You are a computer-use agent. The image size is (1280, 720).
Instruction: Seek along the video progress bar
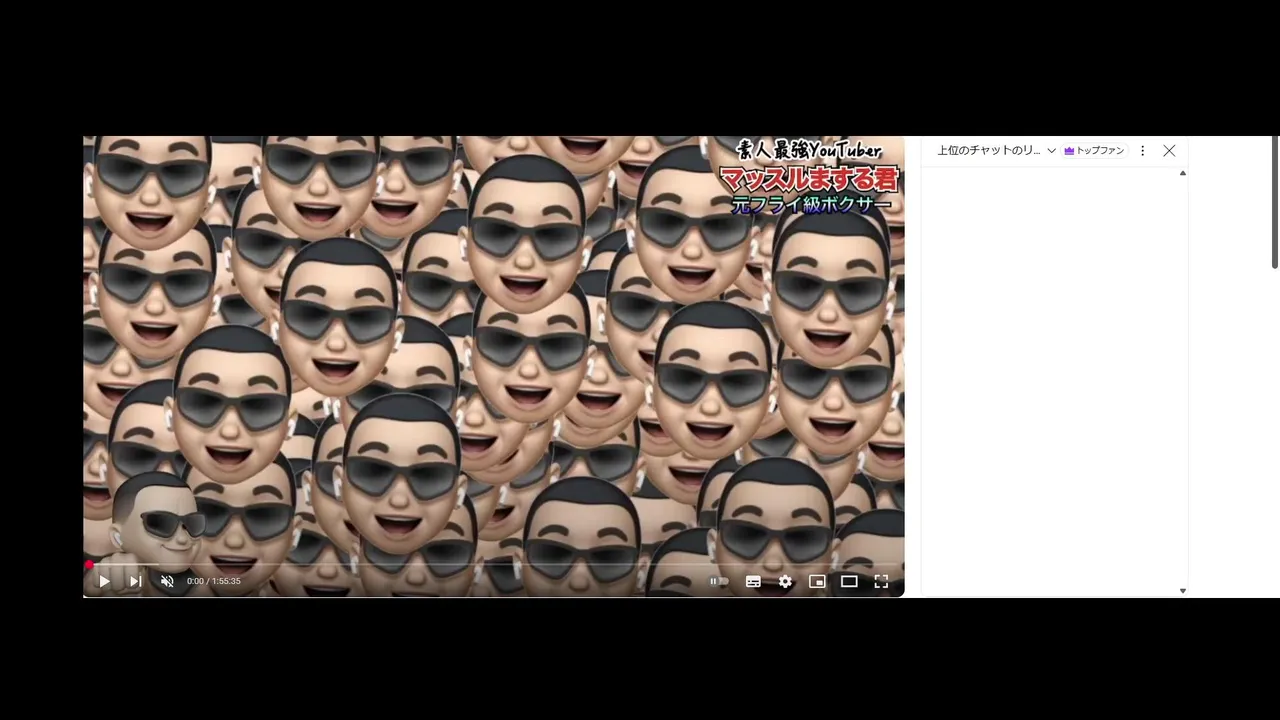pyautogui.click(x=494, y=564)
